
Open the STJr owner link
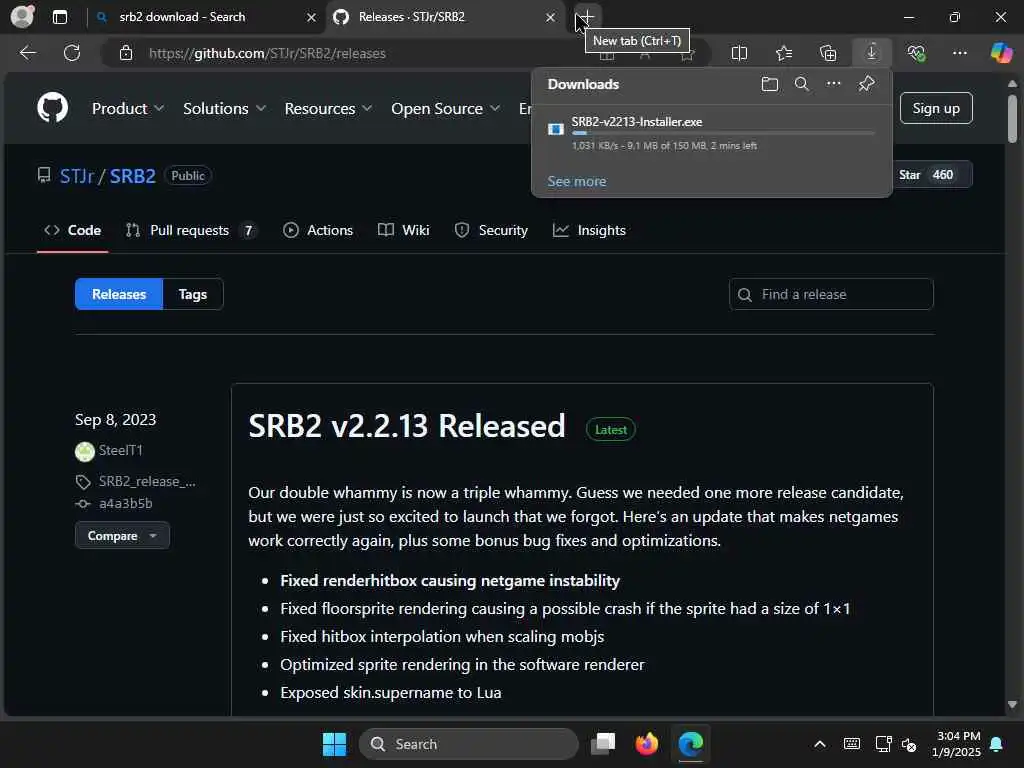[x=76, y=176]
